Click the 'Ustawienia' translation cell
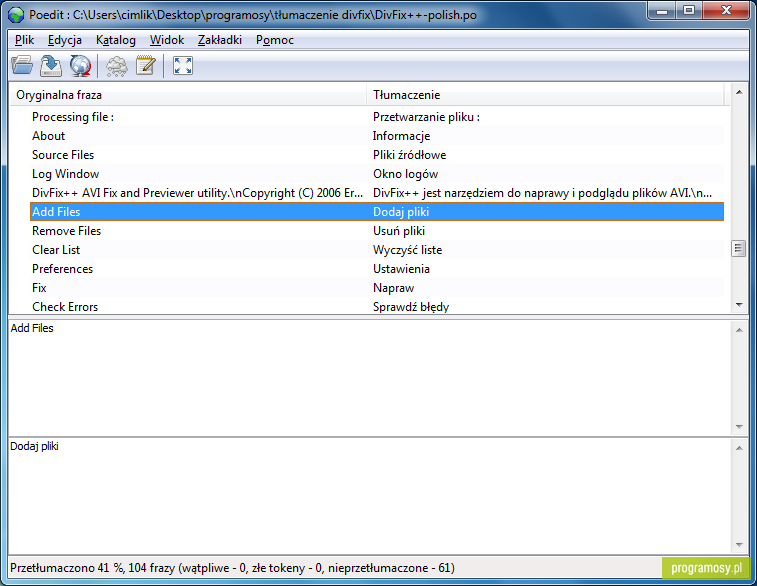The width and height of the screenshot is (757, 586). coord(401,269)
